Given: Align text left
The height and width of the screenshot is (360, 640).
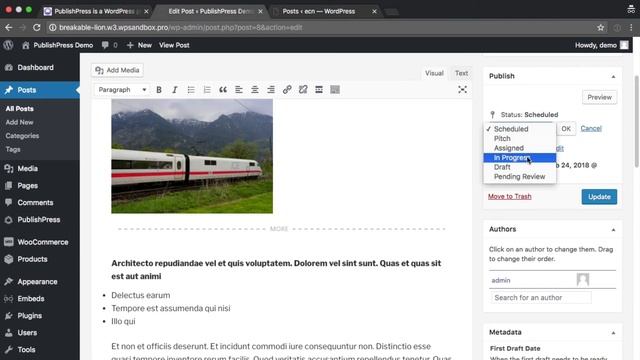Looking at the screenshot, I should point(239,90).
